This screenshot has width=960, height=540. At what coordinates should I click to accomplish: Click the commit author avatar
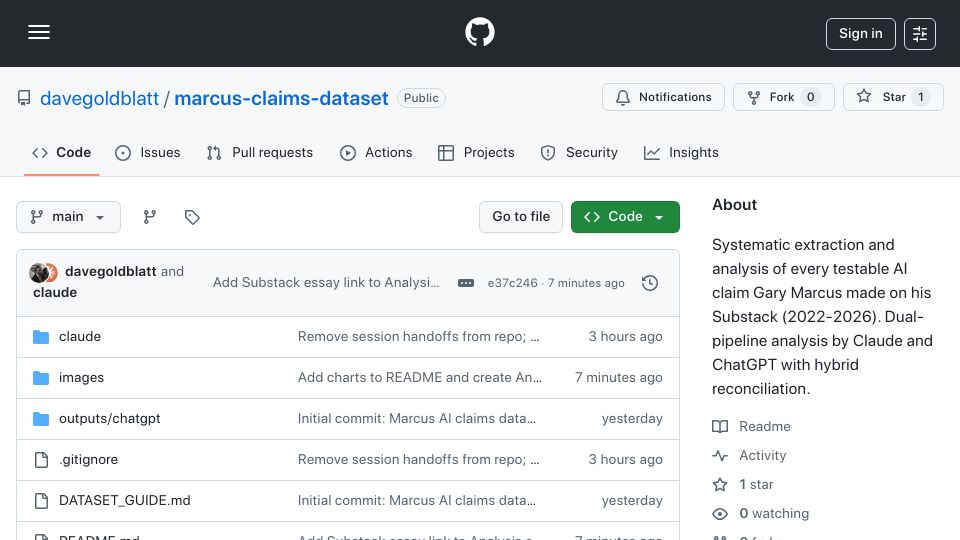tap(39, 272)
